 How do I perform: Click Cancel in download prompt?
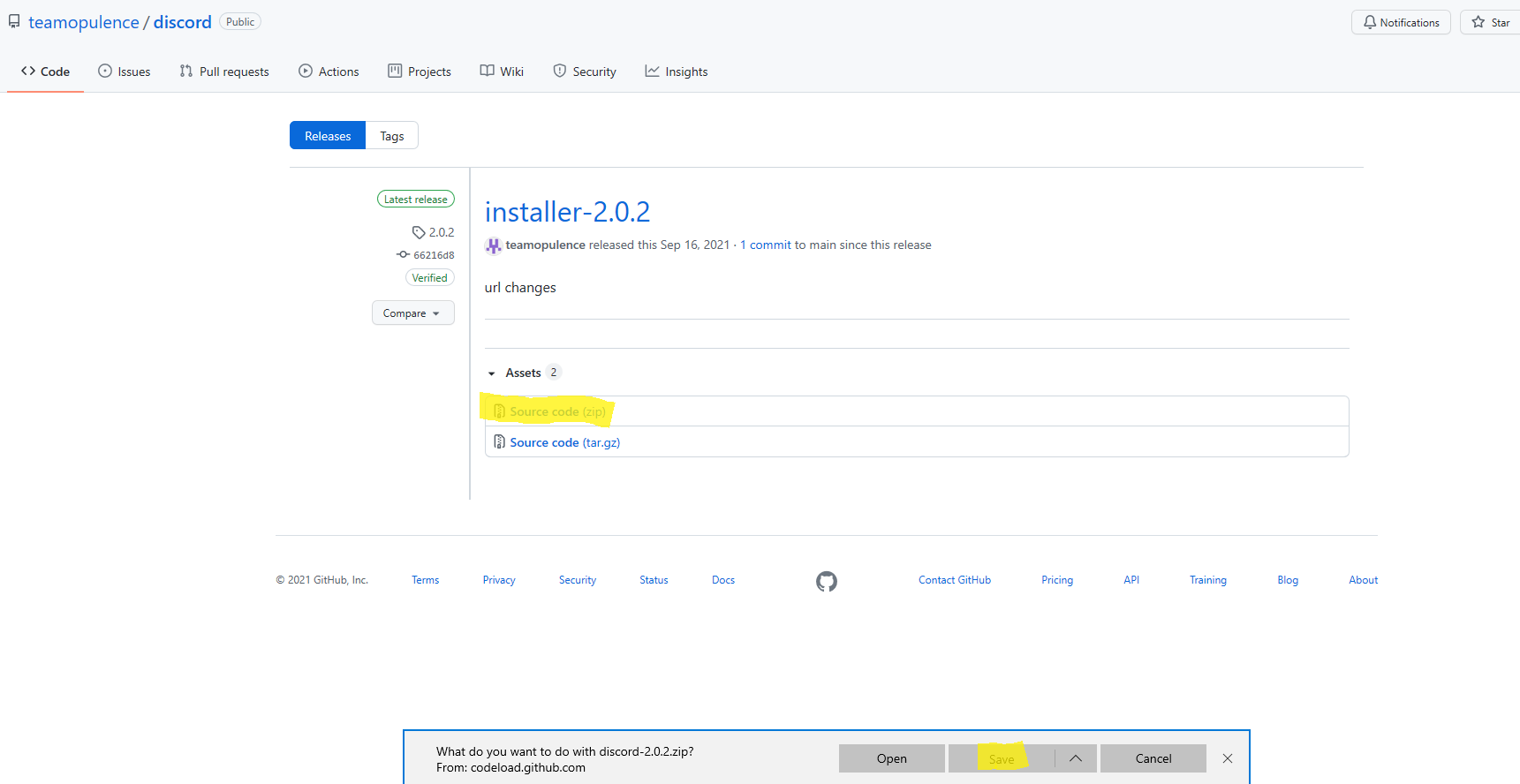click(x=1153, y=758)
